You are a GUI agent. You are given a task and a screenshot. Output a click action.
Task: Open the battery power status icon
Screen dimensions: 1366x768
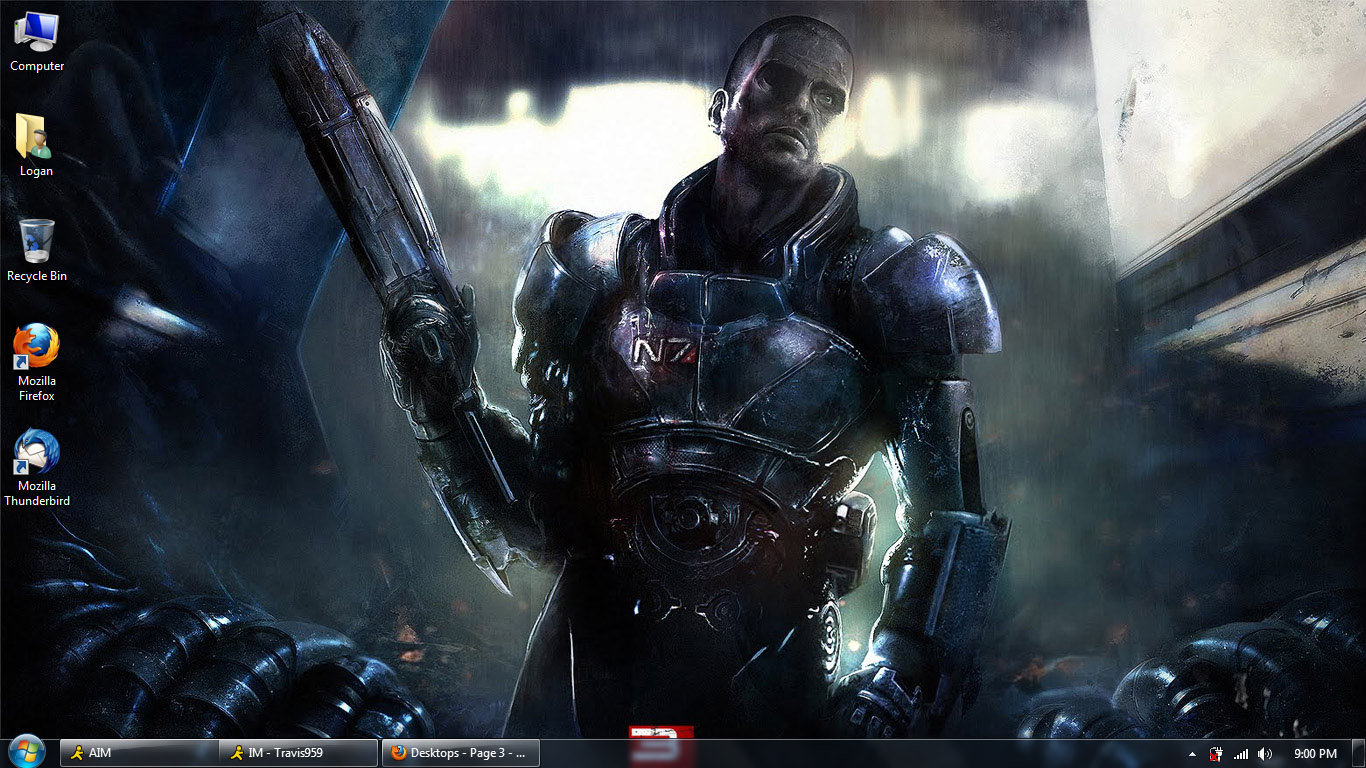(x=1217, y=754)
